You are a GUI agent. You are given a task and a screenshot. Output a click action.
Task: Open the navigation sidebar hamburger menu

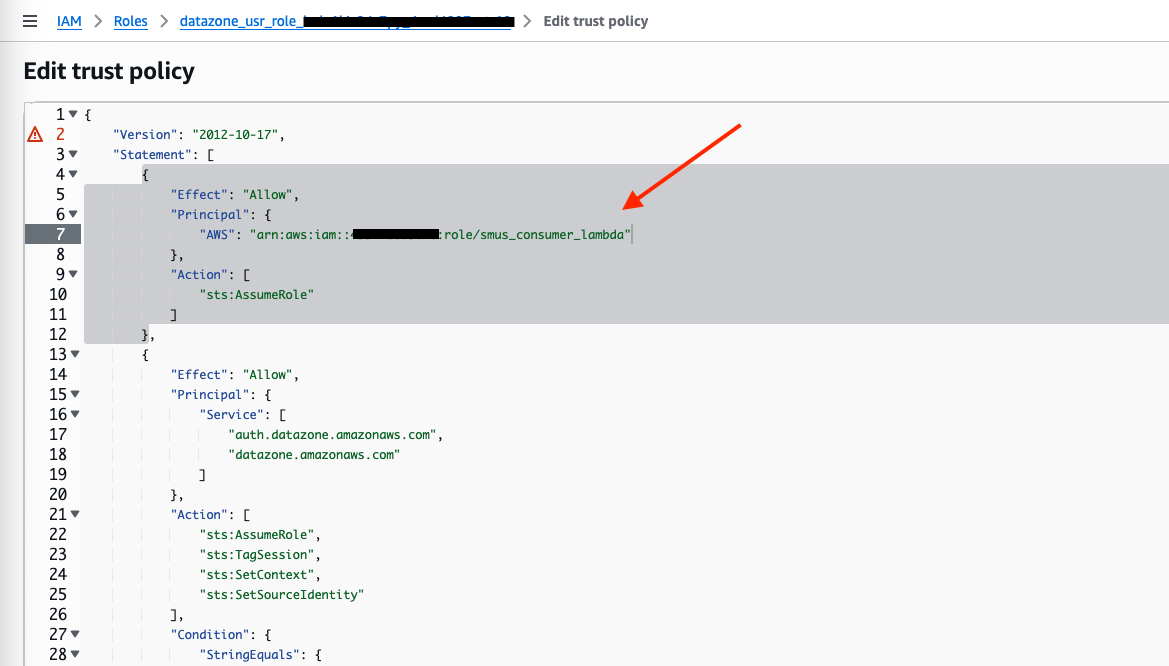pos(29,20)
